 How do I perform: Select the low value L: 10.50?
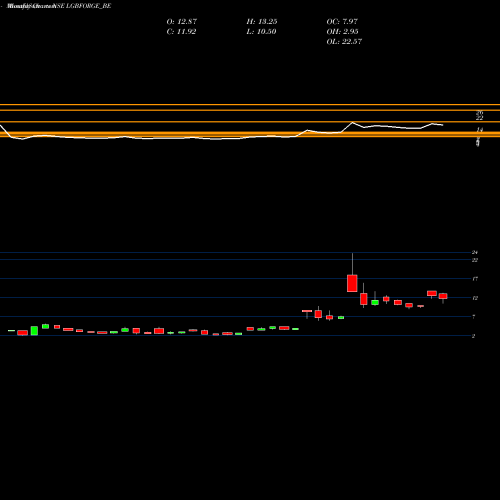pos(261,31)
